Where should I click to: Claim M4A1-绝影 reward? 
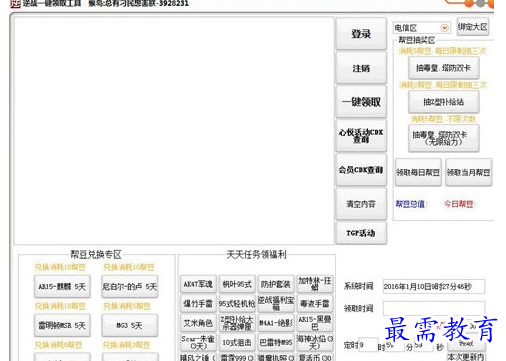click(x=276, y=323)
